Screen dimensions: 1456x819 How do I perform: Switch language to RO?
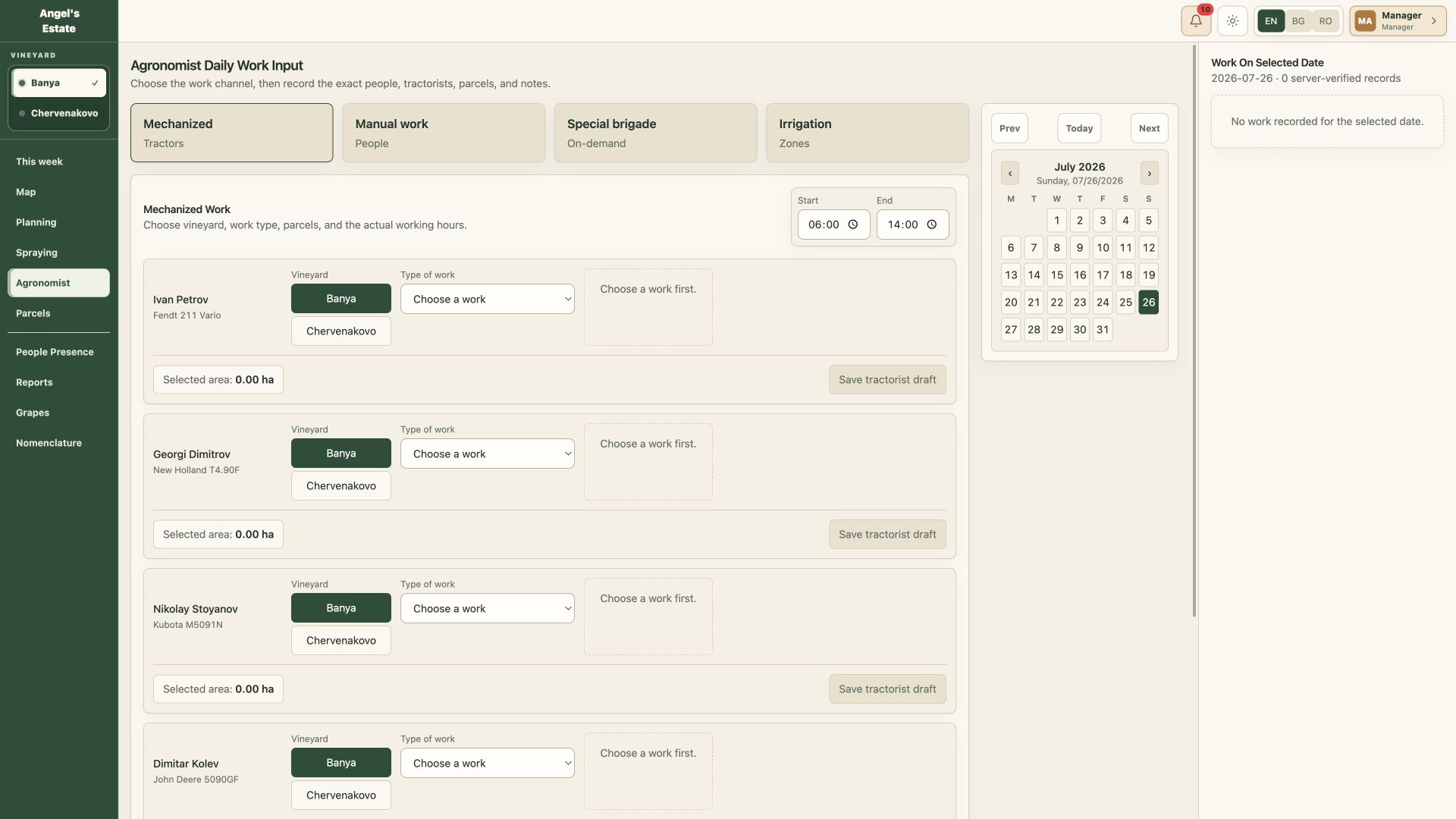pos(1326,21)
